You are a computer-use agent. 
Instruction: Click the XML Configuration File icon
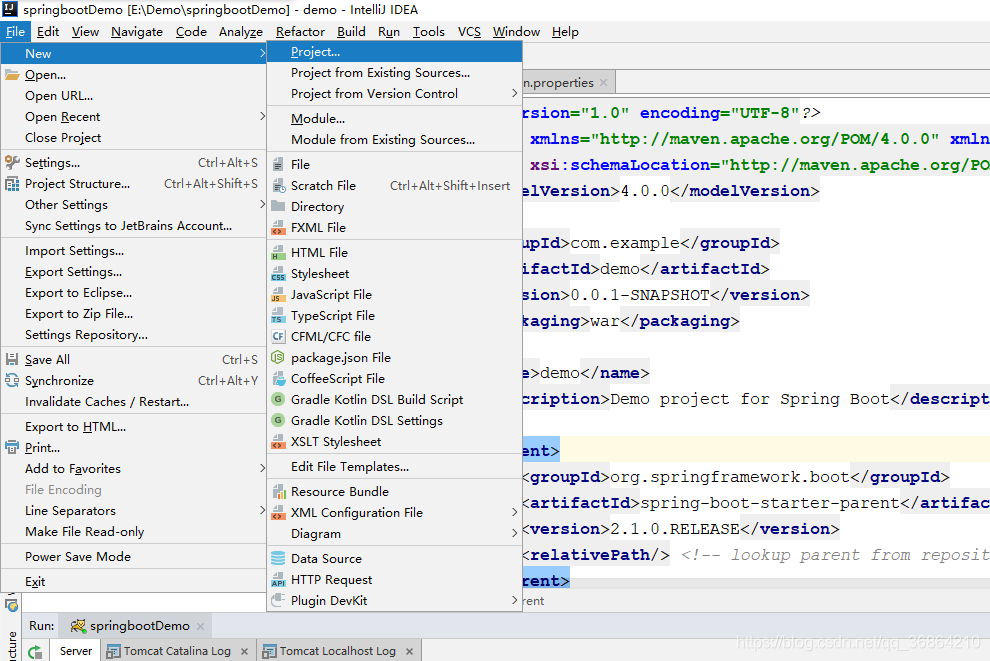[x=278, y=513]
